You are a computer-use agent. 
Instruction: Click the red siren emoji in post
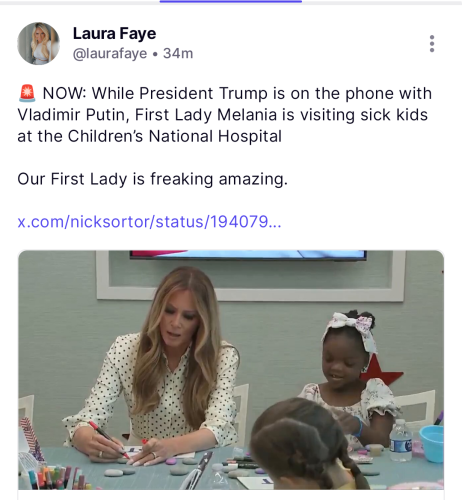[27, 93]
